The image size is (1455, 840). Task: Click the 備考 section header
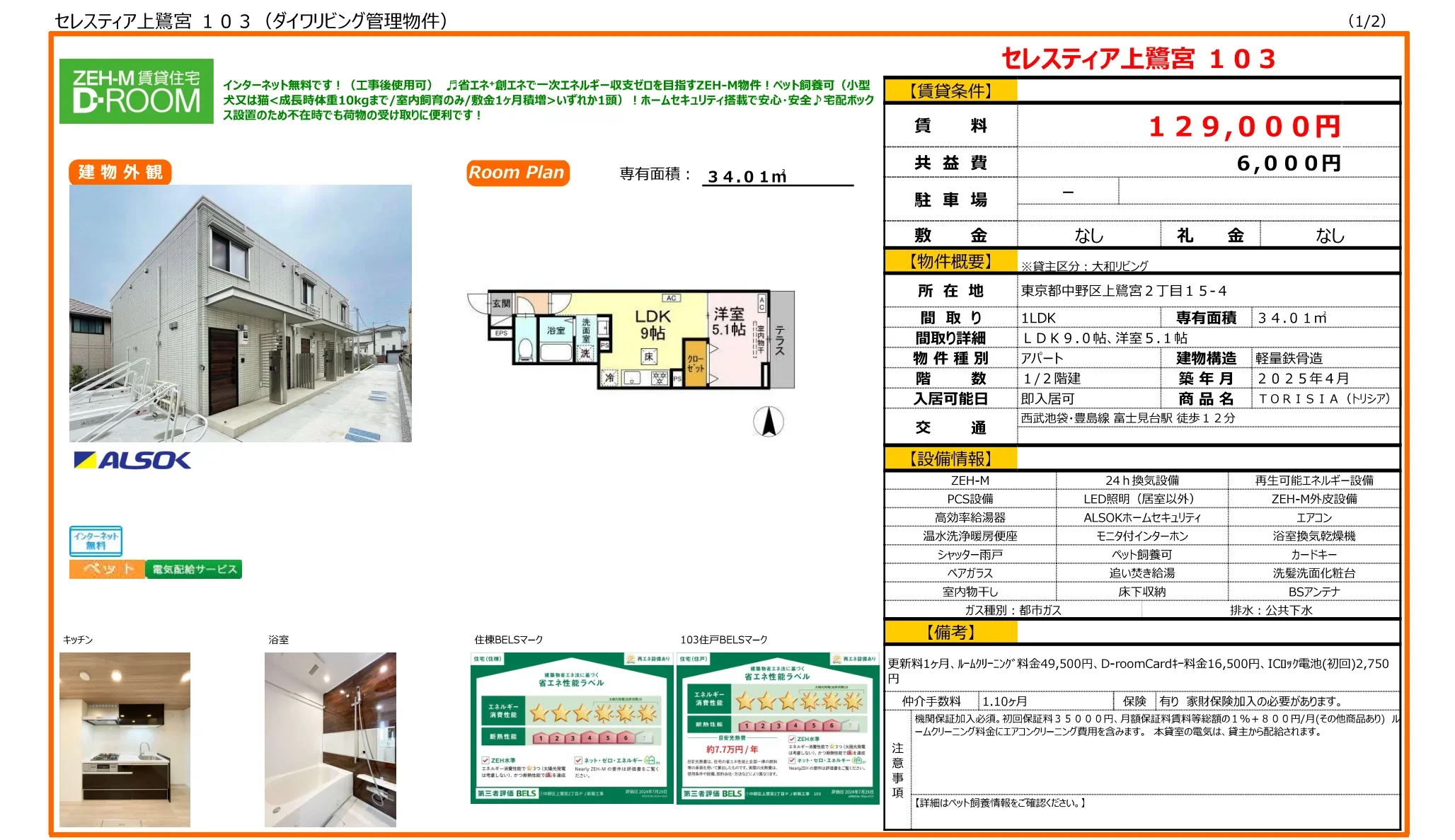[x=950, y=632]
